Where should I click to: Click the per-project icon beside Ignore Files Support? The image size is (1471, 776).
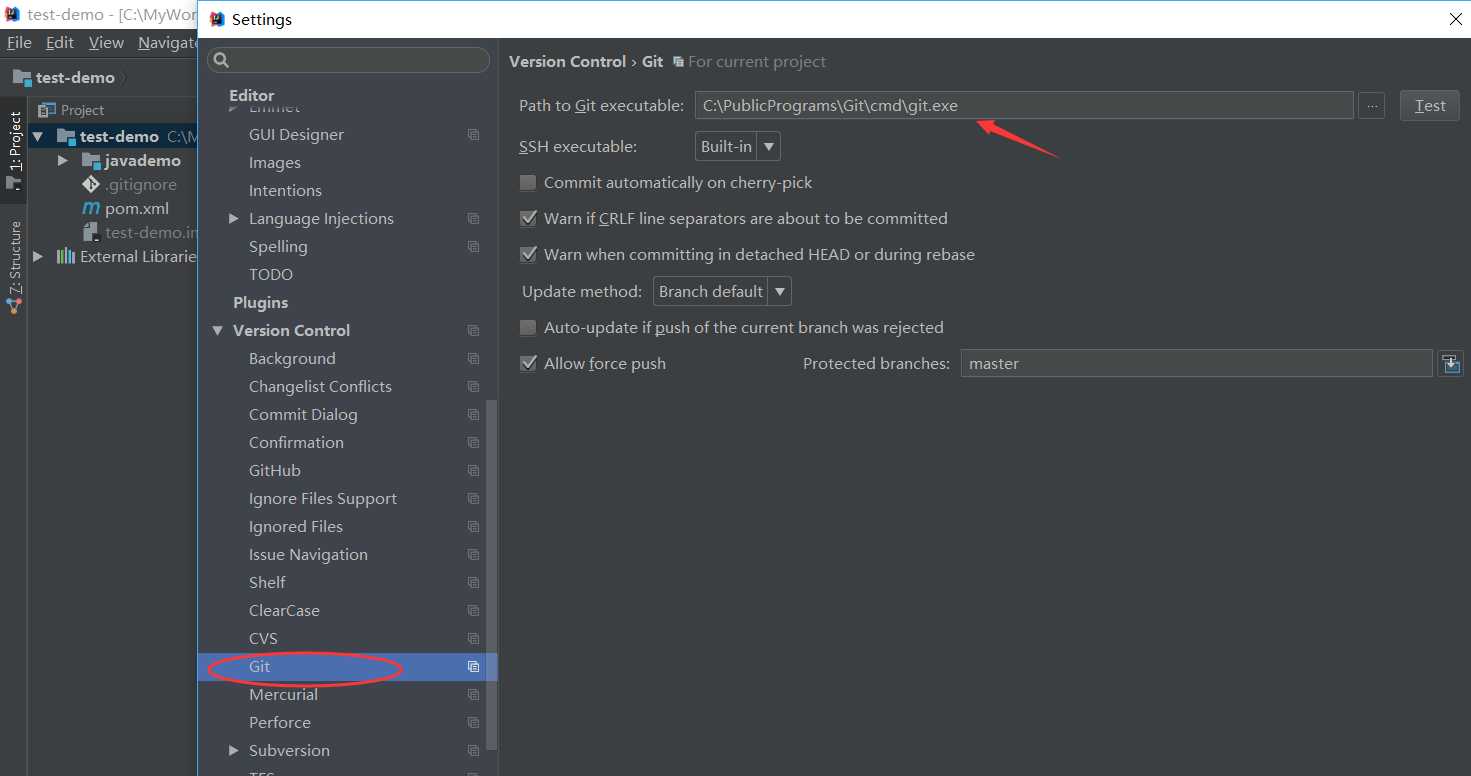tap(474, 499)
